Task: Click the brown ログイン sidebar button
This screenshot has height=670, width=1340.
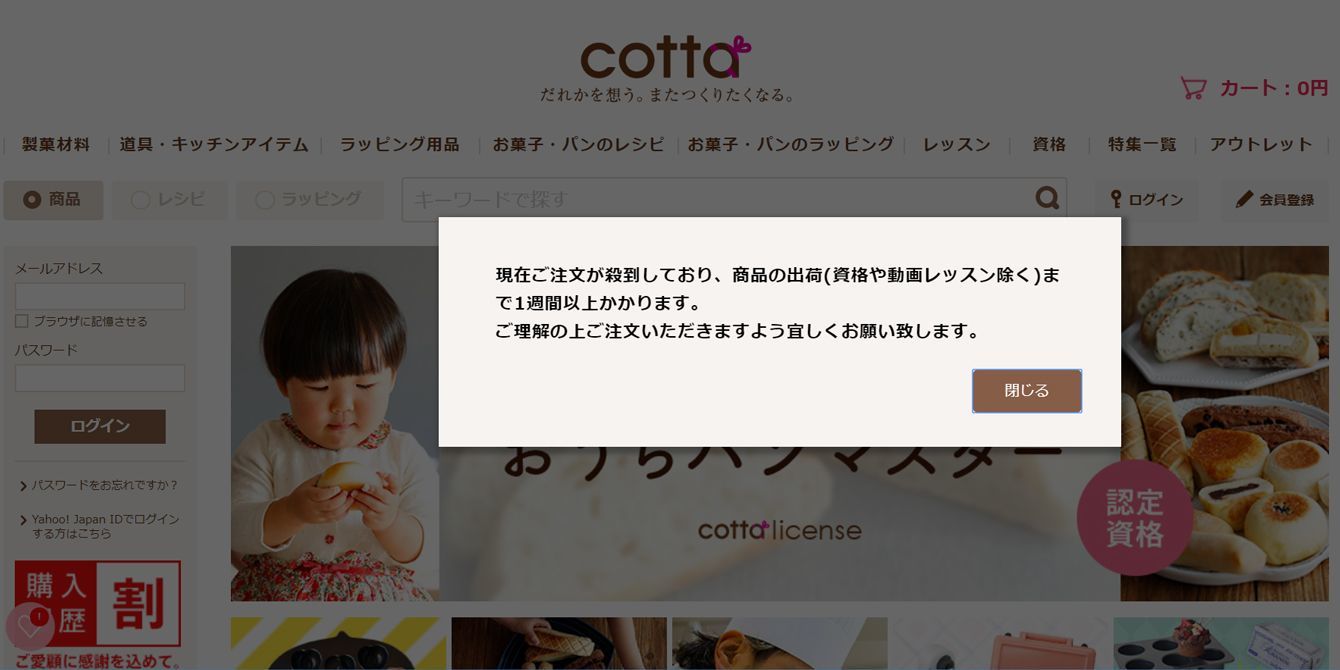Action: 100,426
